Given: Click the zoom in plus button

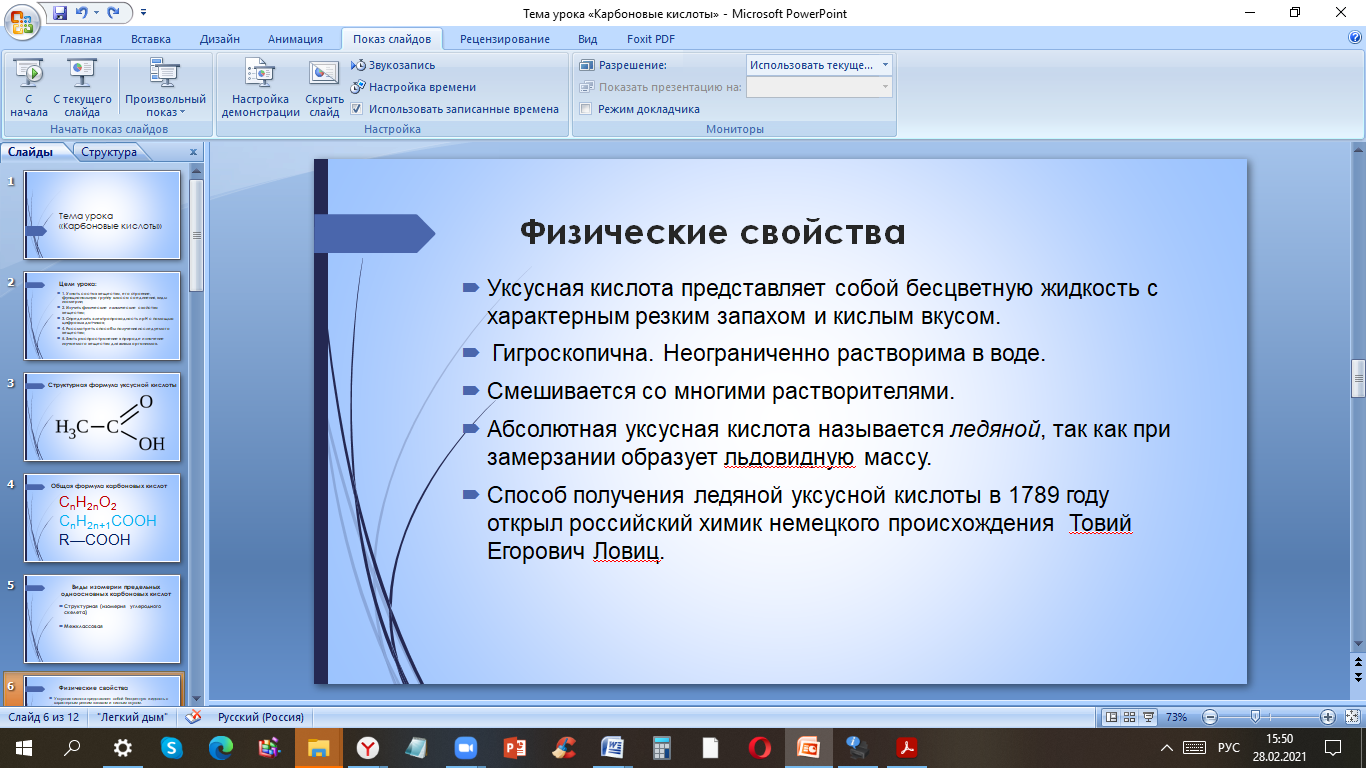Looking at the screenshot, I should coord(1328,717).
